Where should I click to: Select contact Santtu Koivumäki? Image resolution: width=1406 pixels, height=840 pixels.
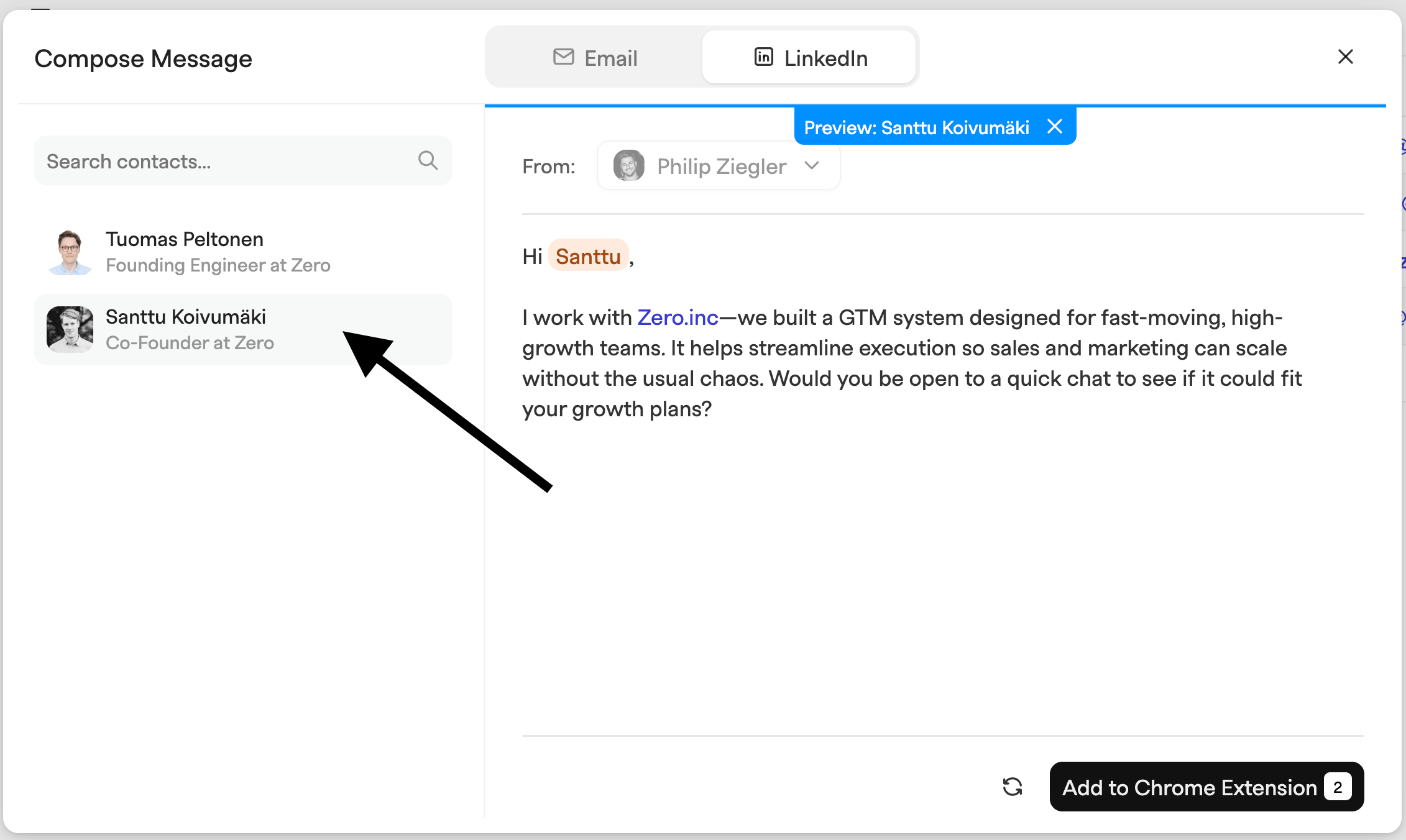(x=243, y=329)
